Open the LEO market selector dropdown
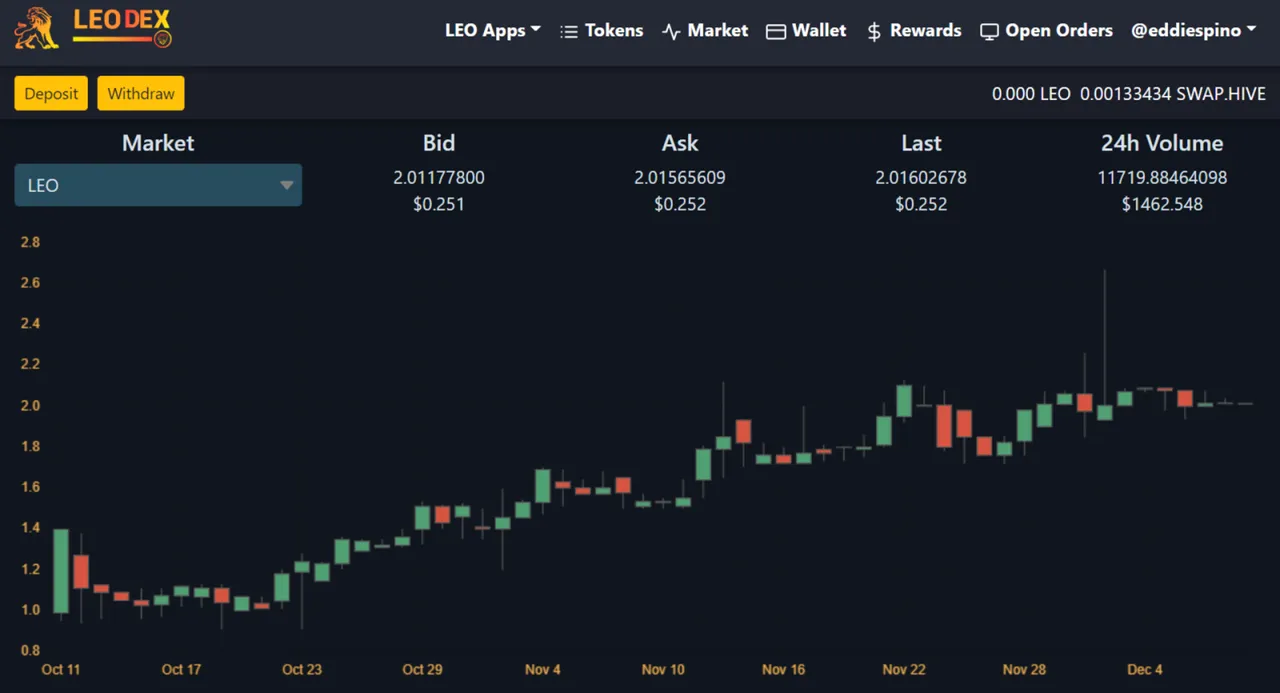 (158, 185)
